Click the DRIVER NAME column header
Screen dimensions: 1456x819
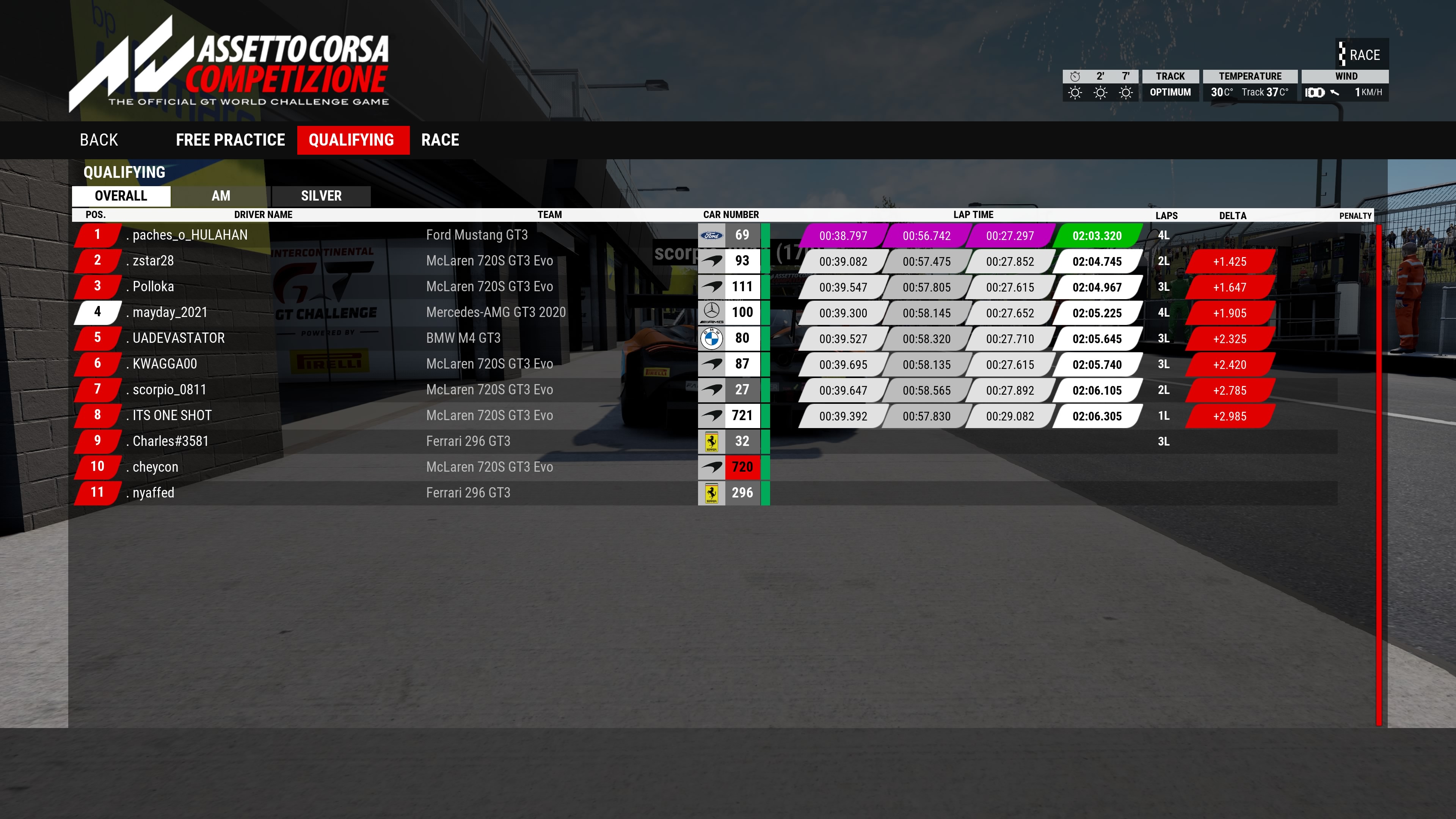(x=264, y=215)
